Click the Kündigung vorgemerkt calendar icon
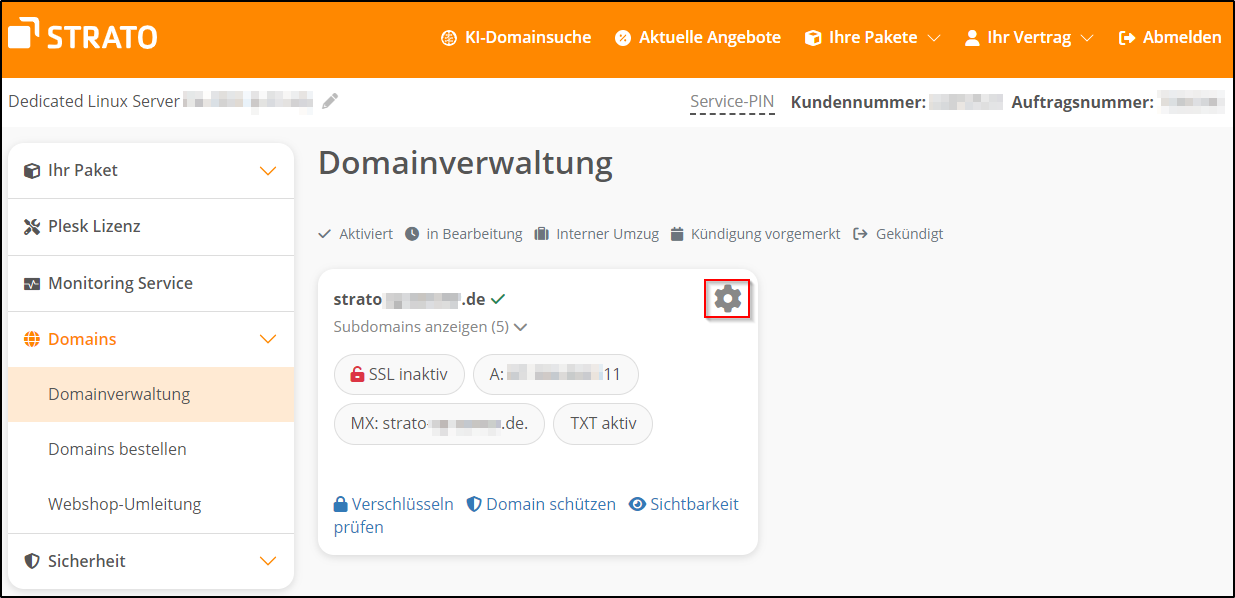The height and width of the screenshot is (598, 1235). tap(677, 234)
